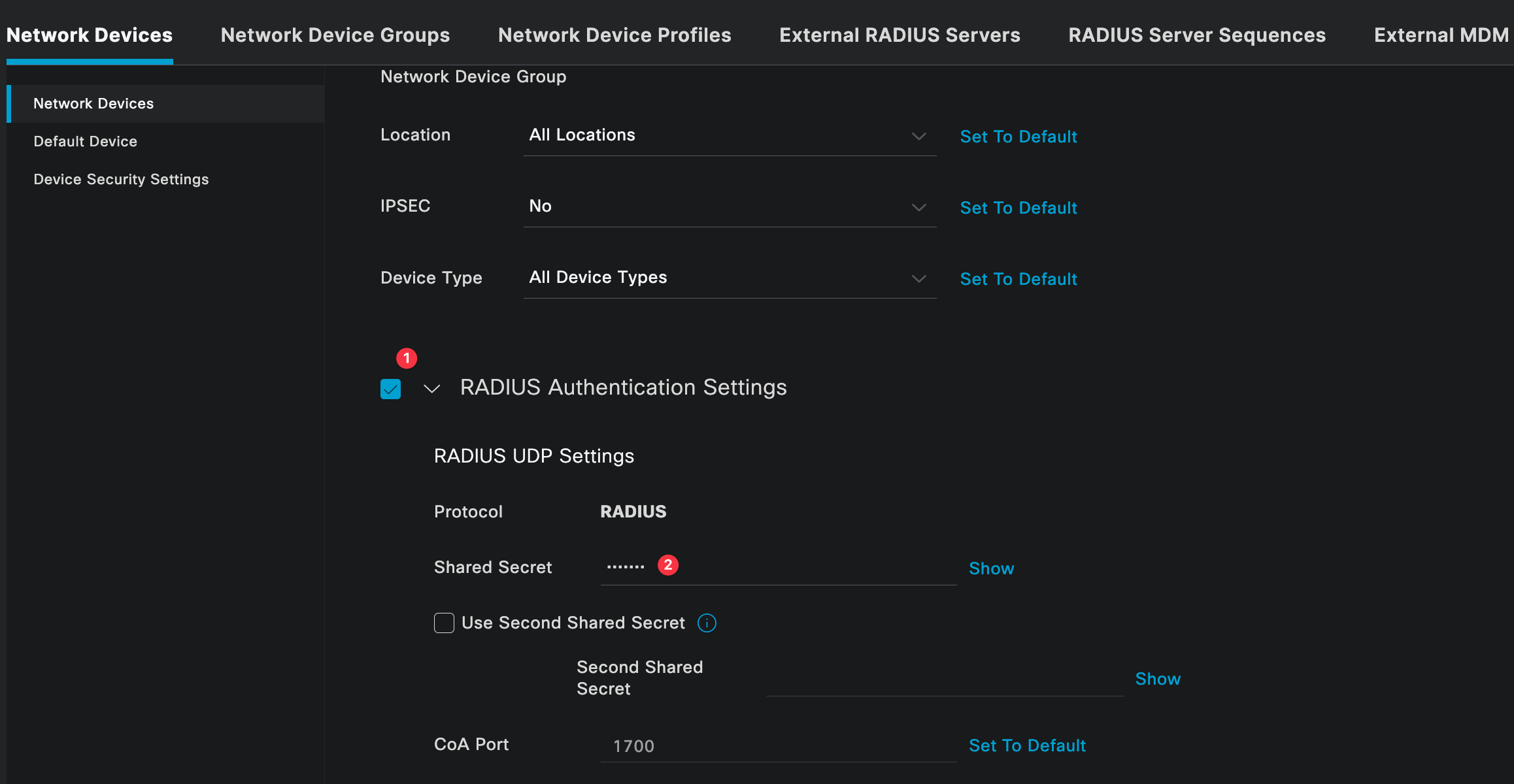Open the Device Type dropdown
This screenshot has height=784, width=1514.
[x=729, y=278]
